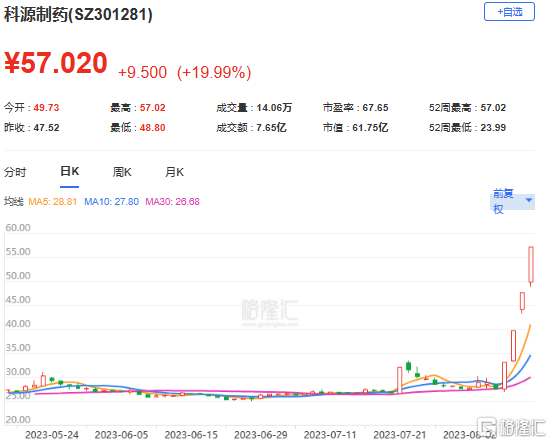The height and width of the screenshot is (444, 552).
Task: Click the 今开 value 49.73
Action: (46, 108)
